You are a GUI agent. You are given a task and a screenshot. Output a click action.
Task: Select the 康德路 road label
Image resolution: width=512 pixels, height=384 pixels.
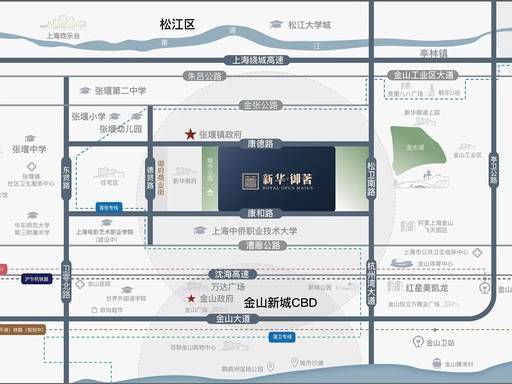260,144
